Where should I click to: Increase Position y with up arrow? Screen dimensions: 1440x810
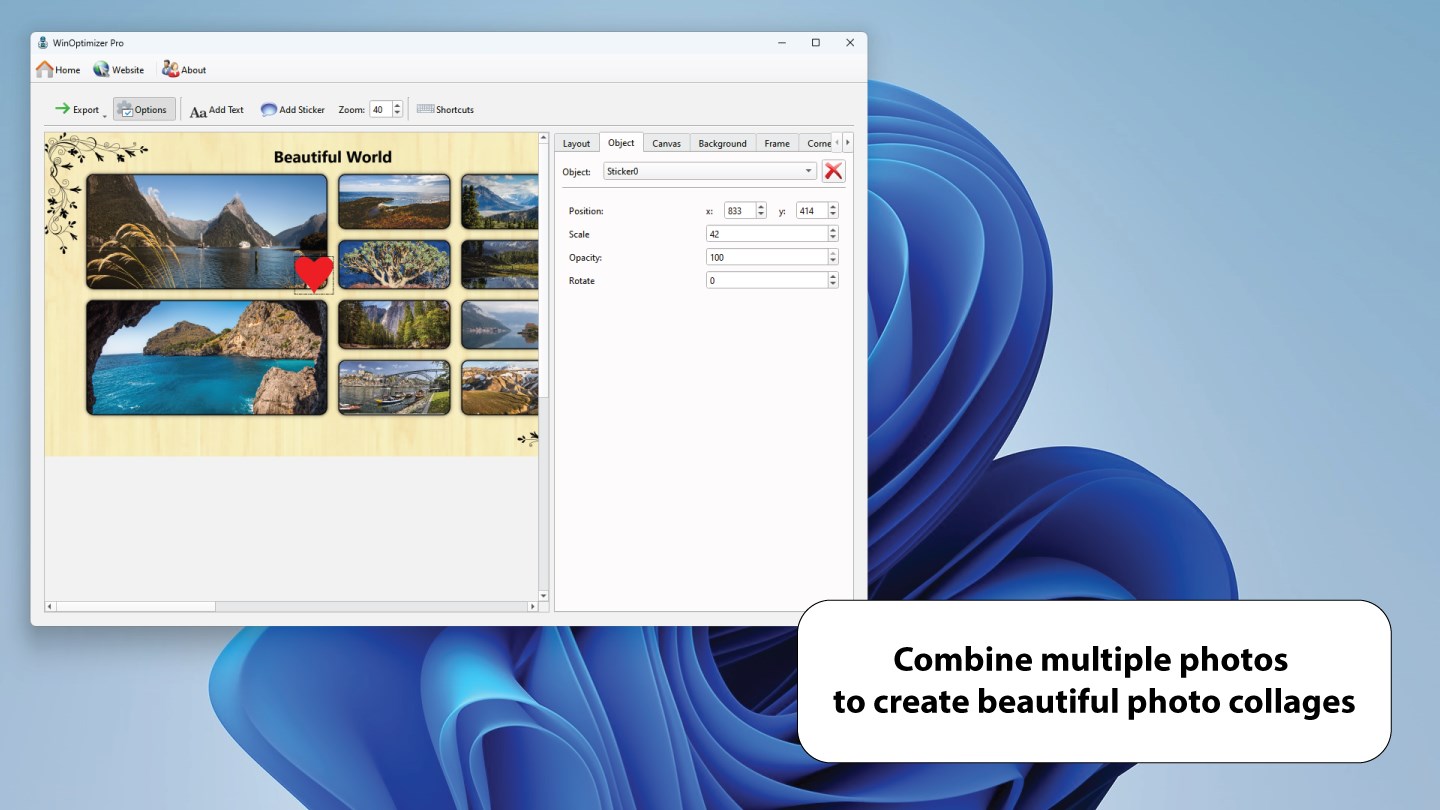tap(833, 207)
